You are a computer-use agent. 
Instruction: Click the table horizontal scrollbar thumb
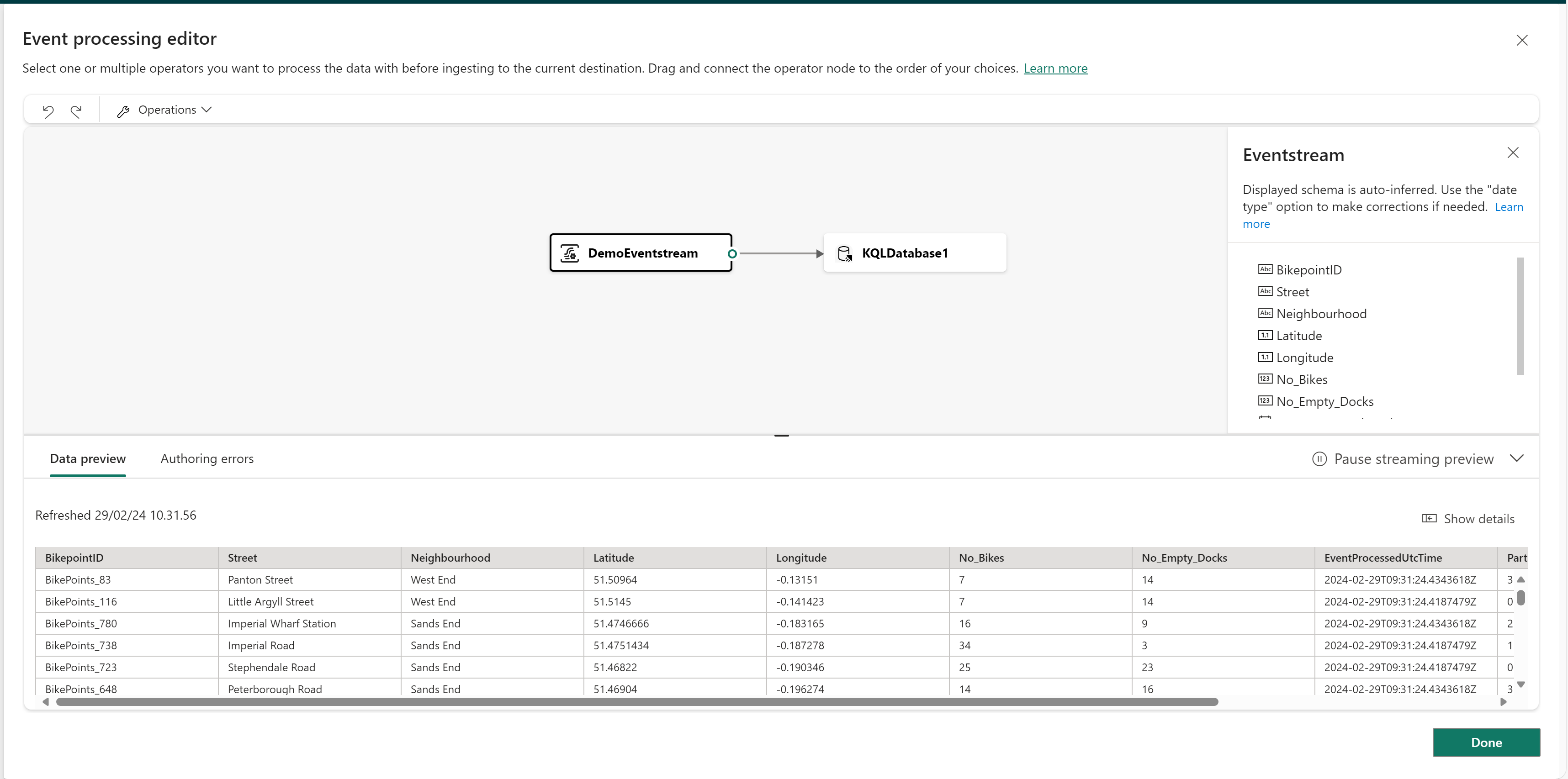tap(637, 702)
